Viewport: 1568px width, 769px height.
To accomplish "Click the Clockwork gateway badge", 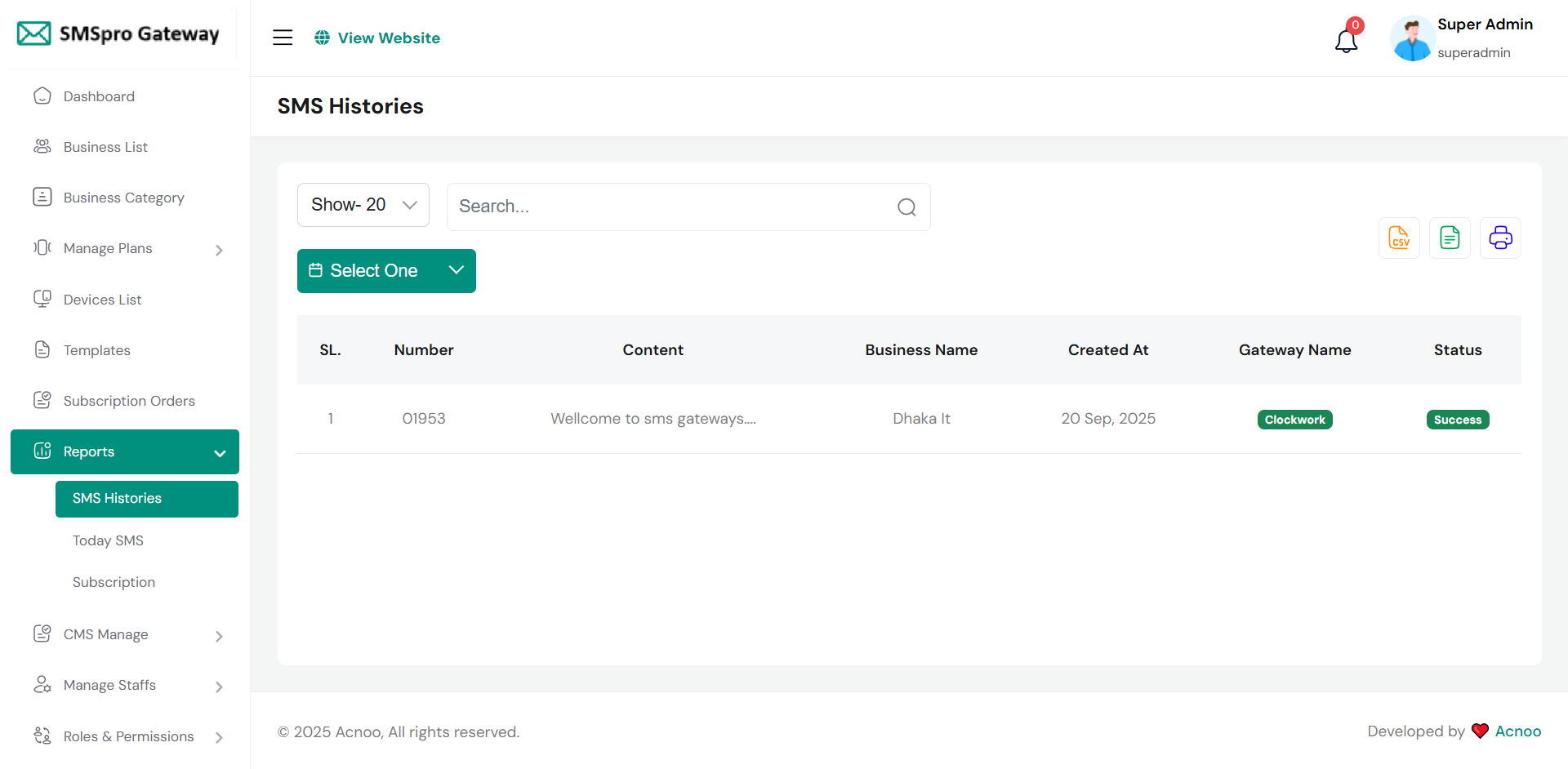I will pos(1294,420).
